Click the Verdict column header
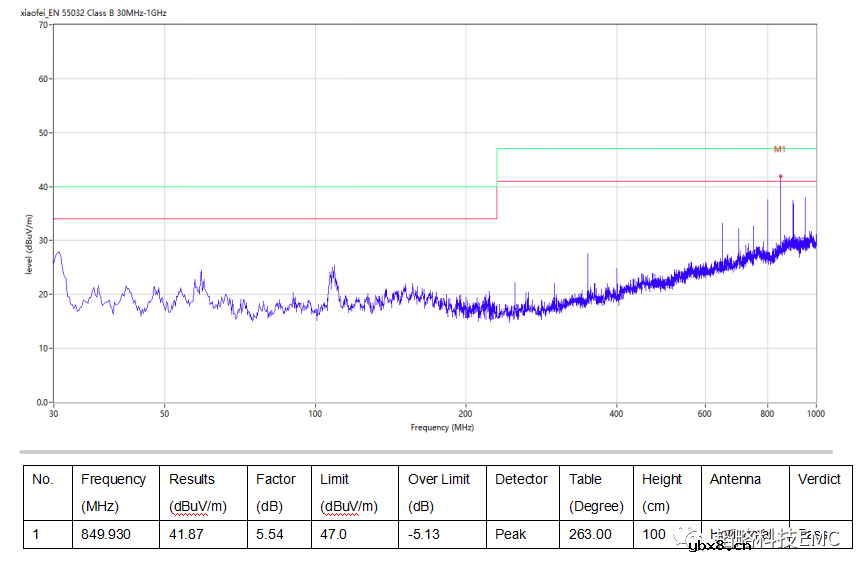The width and height of the screenshot is (867, 576). tap(818, 480)
